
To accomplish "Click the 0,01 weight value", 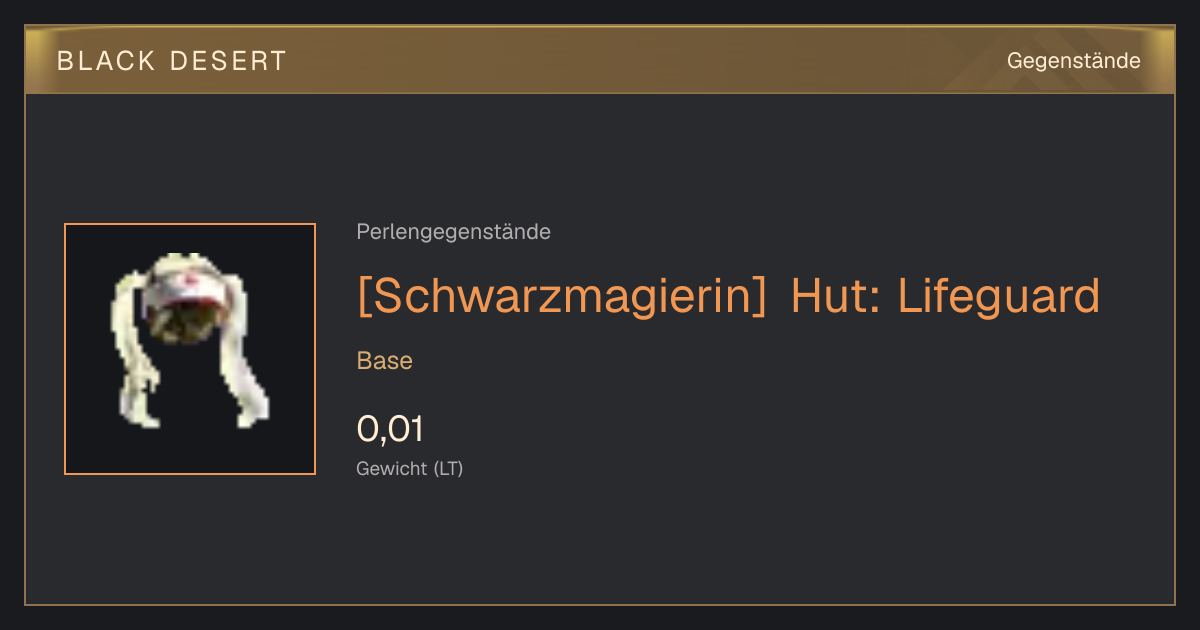I will click(390, 429).
